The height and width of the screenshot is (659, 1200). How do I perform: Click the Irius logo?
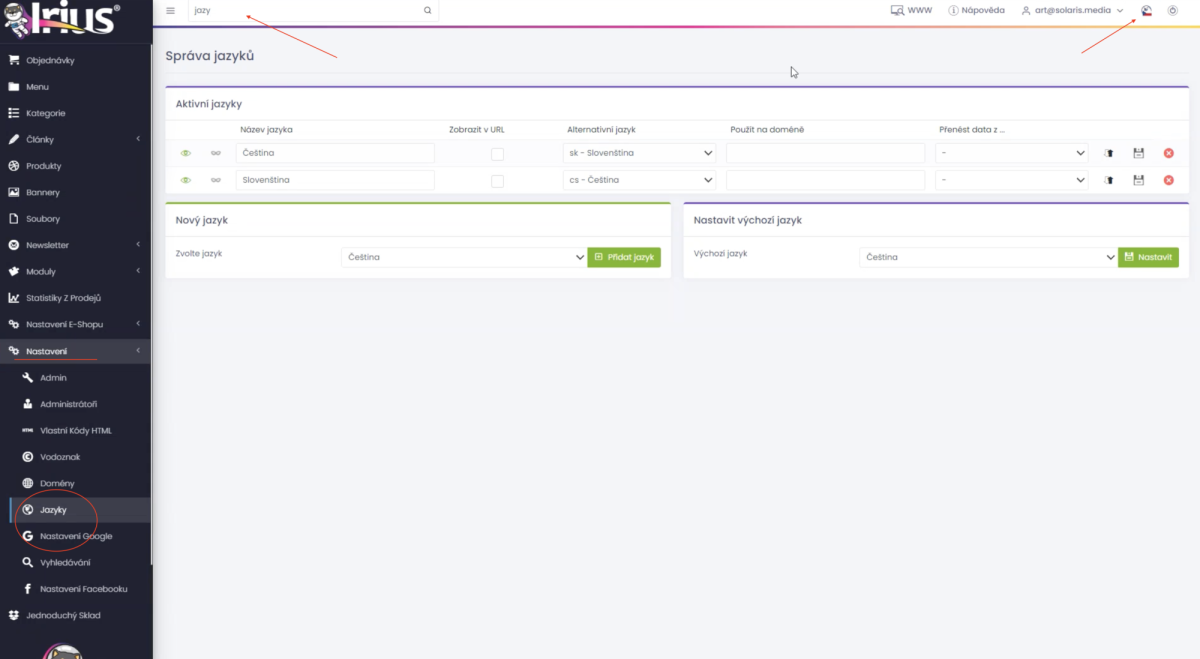tap(62, 19)
